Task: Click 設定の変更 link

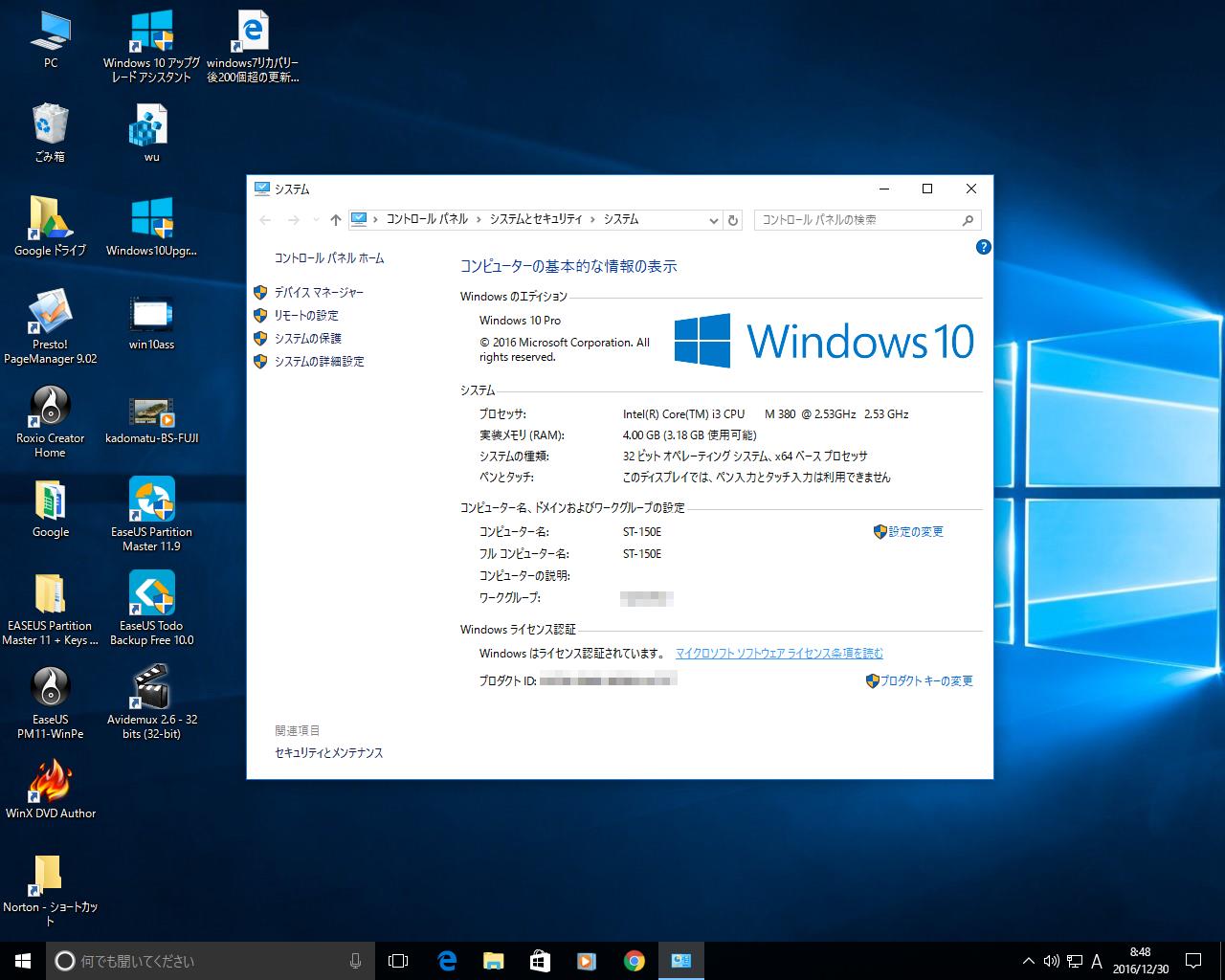Action: (x=916, y=532)
